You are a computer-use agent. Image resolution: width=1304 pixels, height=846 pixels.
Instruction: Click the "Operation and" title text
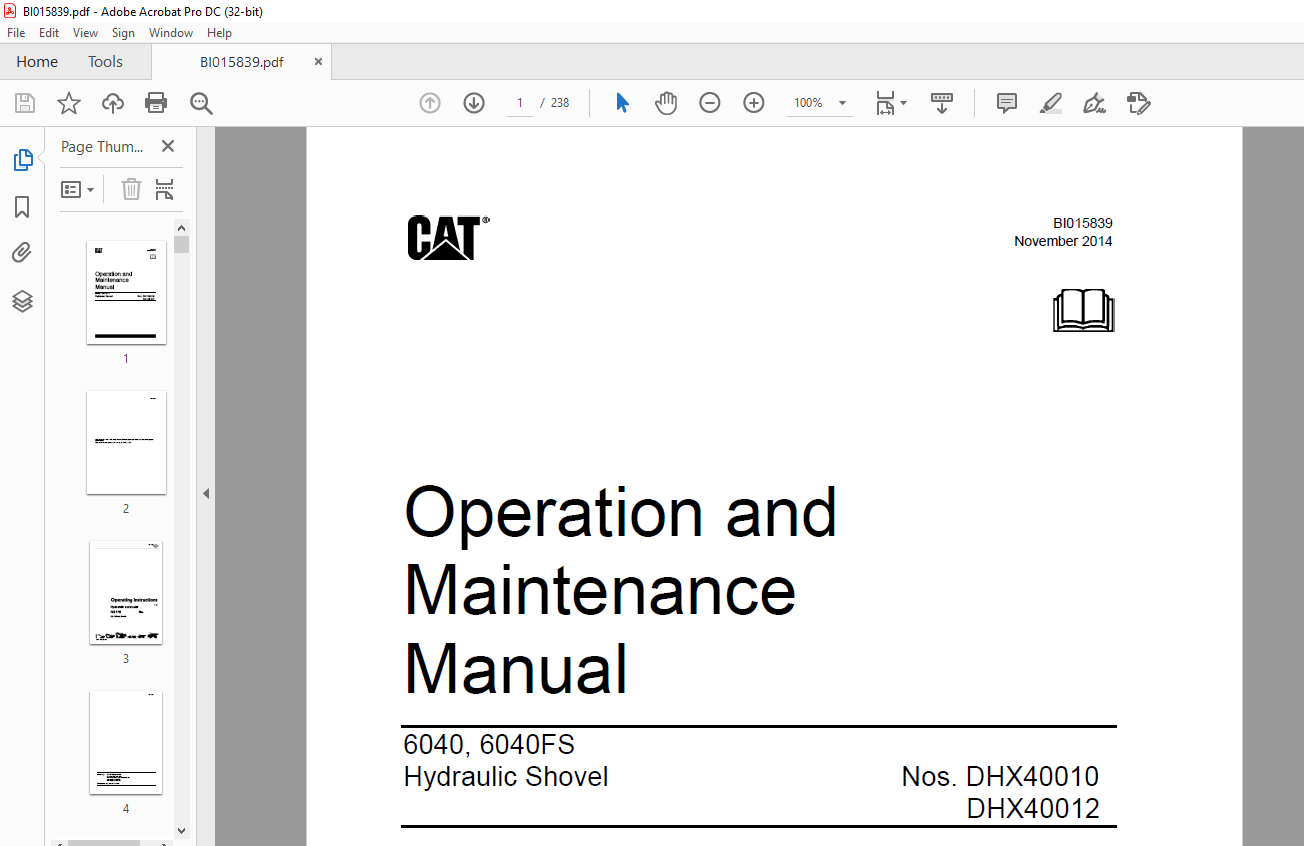pos(620,512)
